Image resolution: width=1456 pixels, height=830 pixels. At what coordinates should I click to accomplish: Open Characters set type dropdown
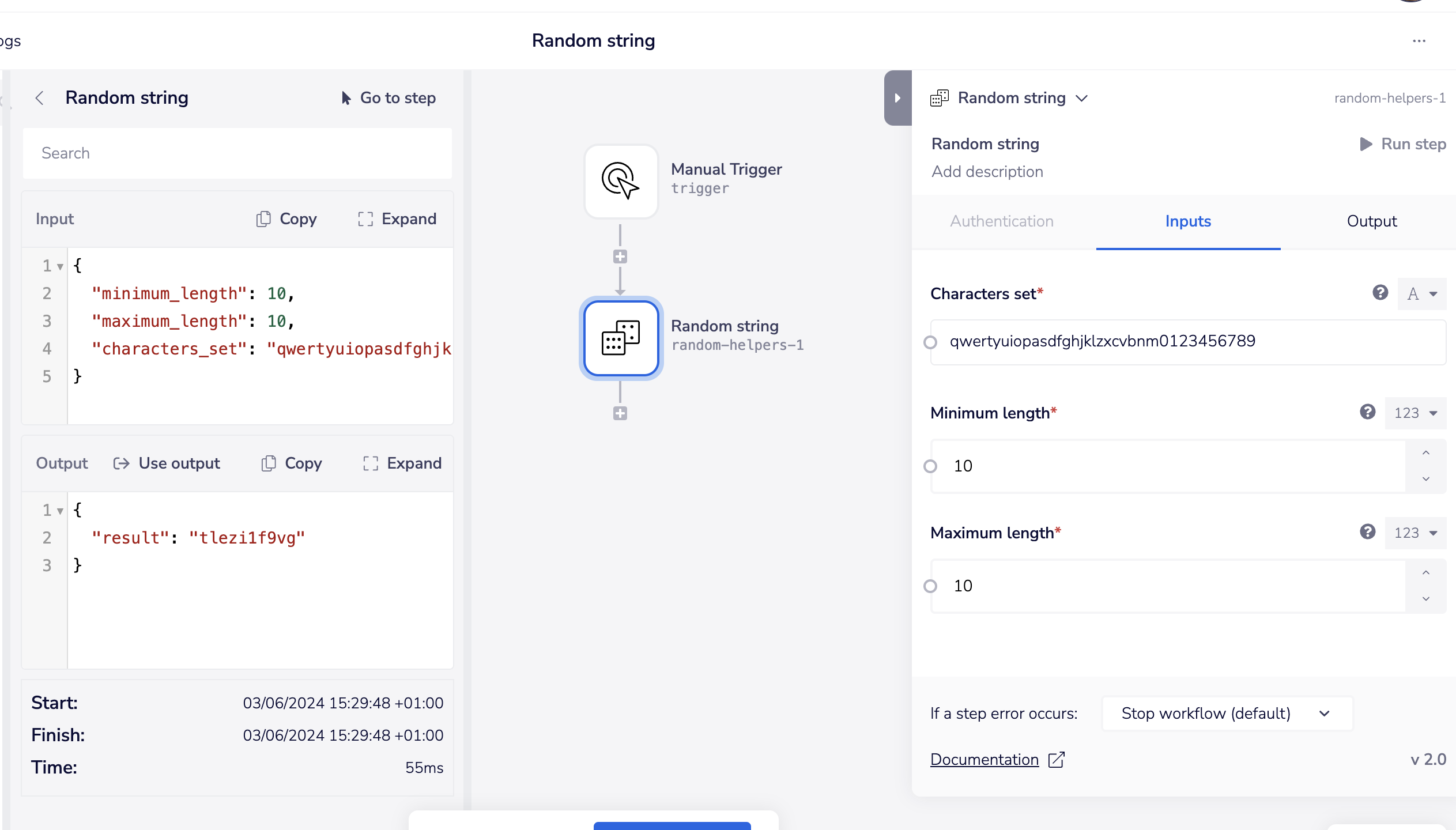point(1421,294)
